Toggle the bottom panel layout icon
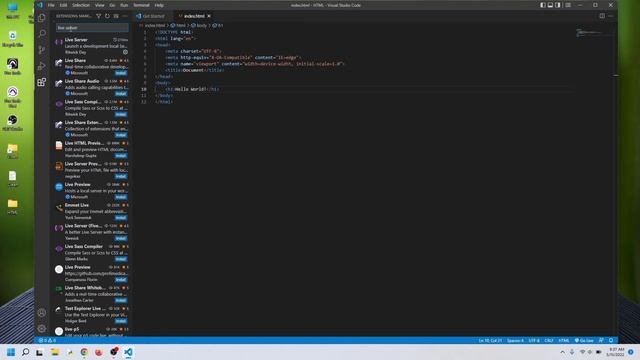 [550, 5]
